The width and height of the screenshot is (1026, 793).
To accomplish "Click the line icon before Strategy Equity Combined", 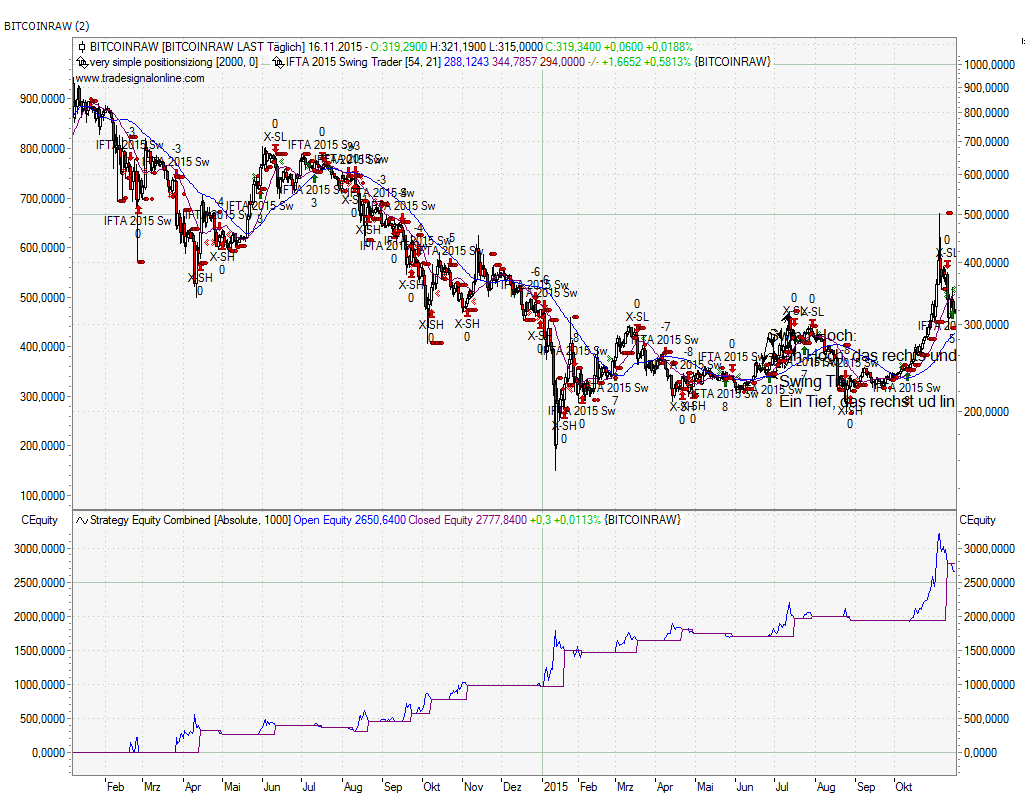I will click(81, 520).
